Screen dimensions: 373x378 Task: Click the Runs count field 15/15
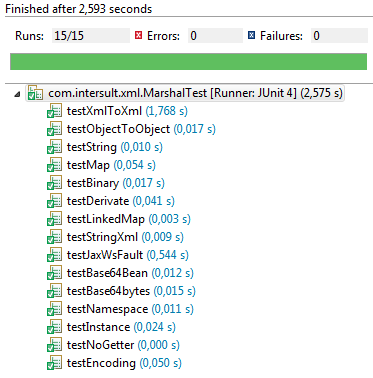click(91, 36)
